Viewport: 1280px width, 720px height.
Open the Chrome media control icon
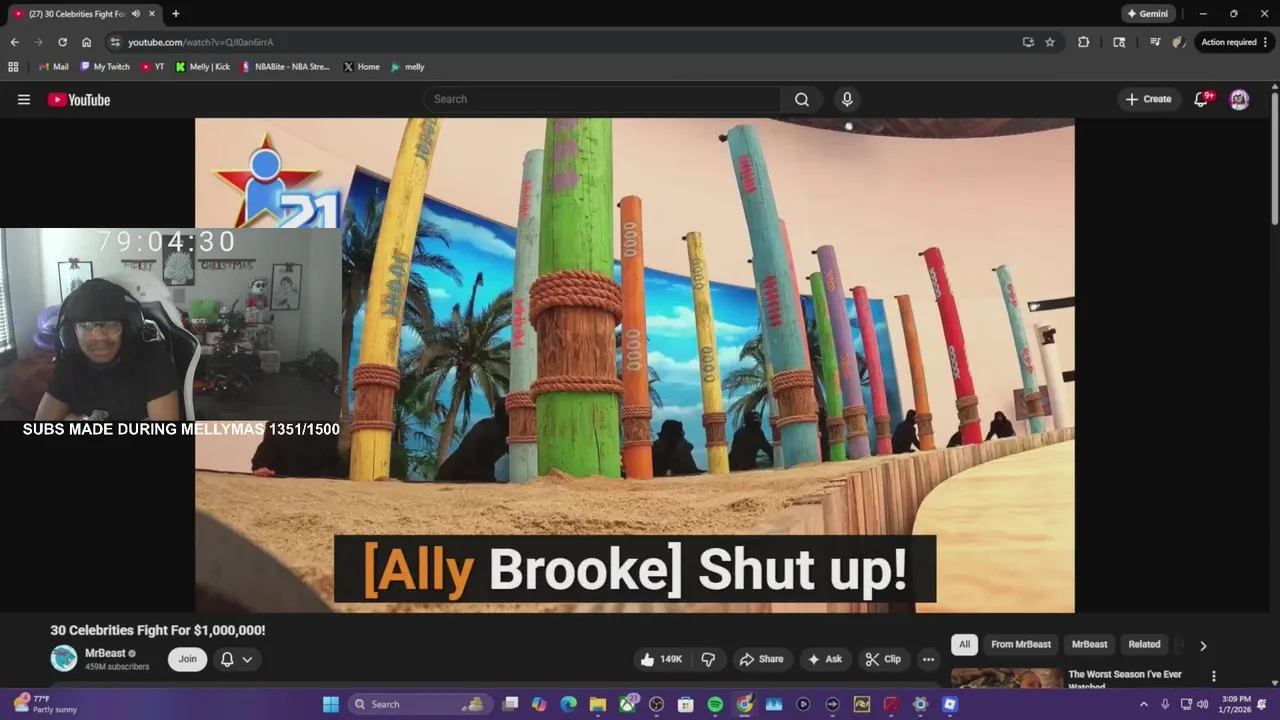click(1155, 42)
